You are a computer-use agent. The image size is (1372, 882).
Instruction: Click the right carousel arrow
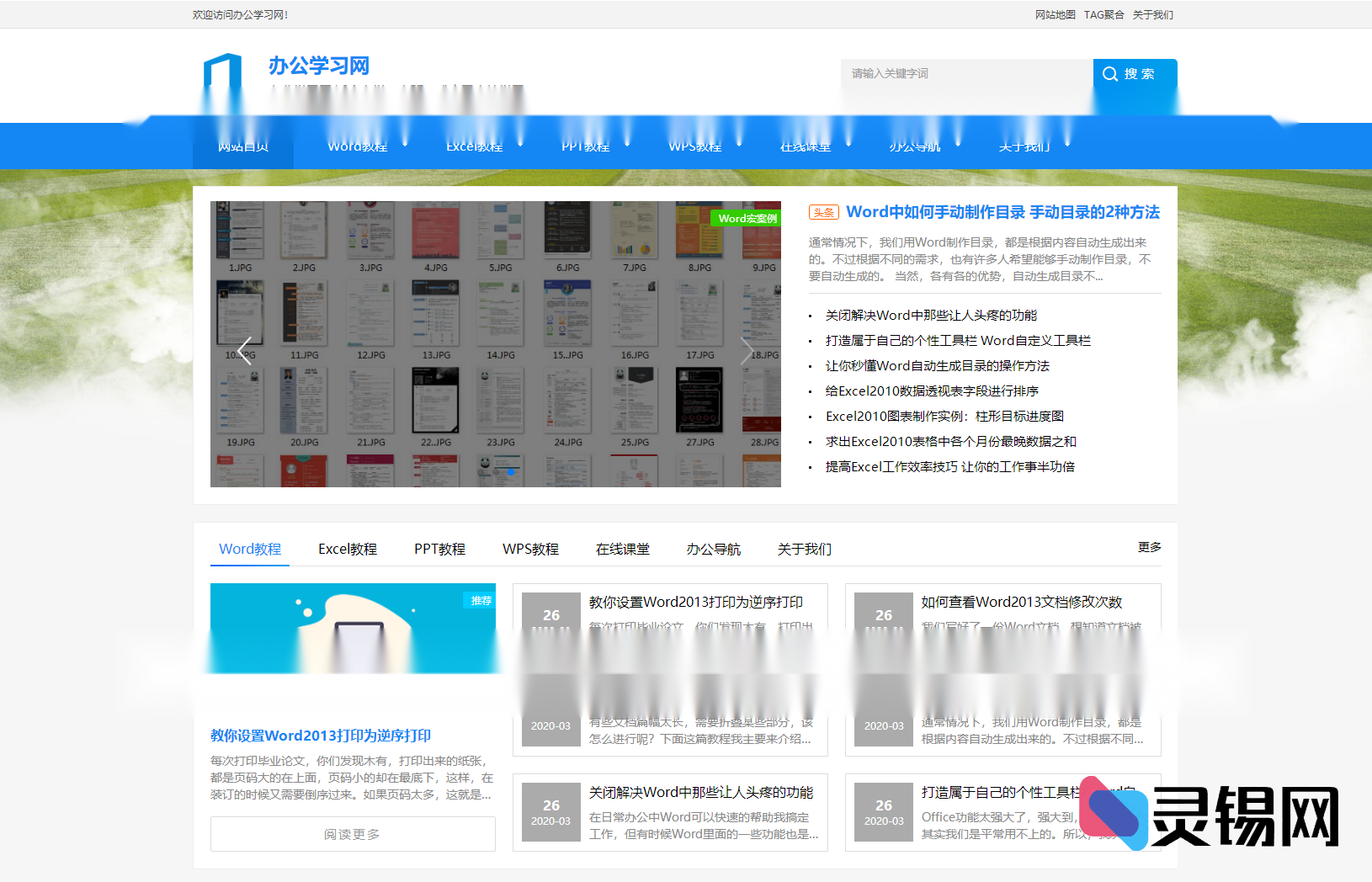coord(746,351)
